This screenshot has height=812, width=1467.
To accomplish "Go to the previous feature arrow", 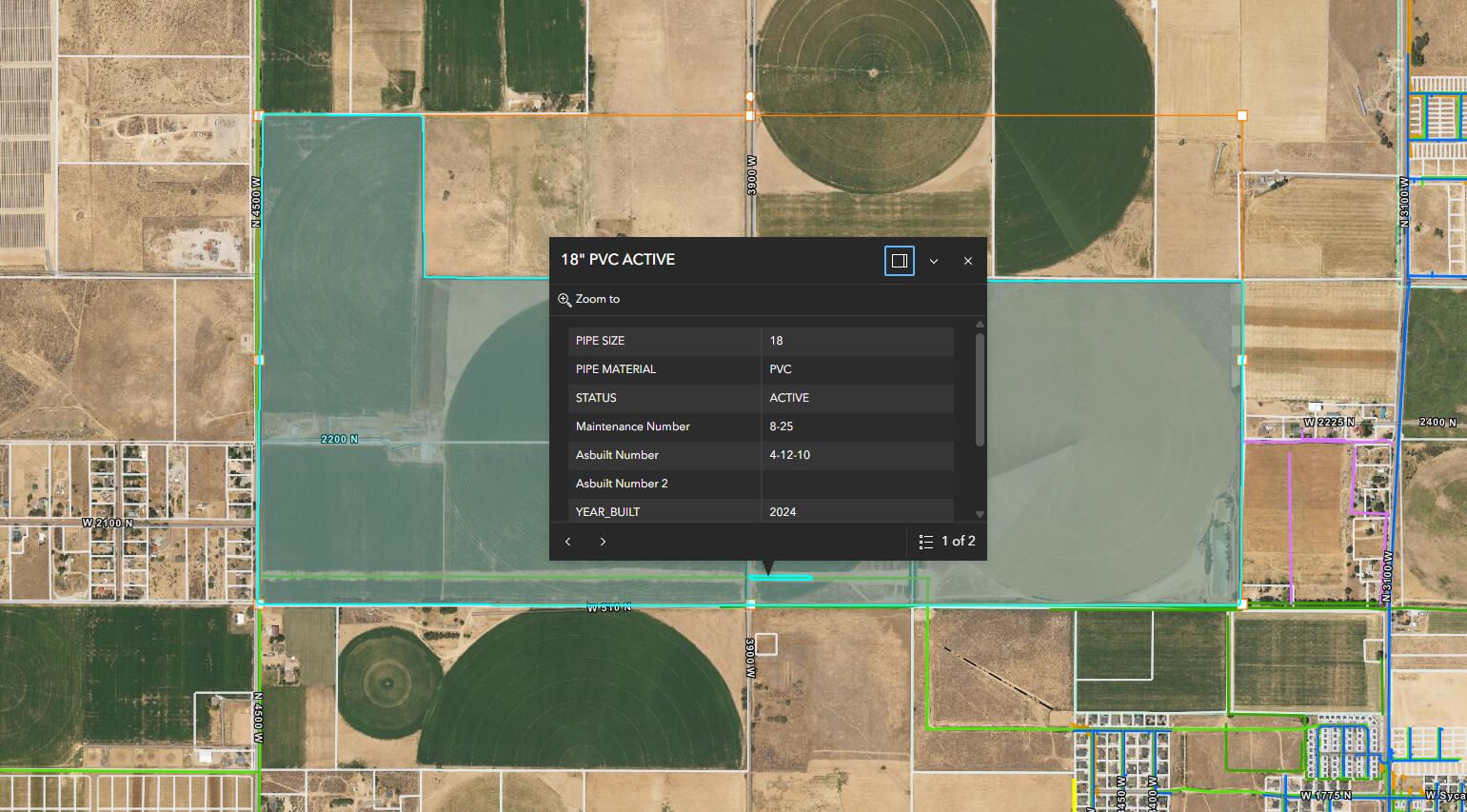I will click(x=568, y=542).
